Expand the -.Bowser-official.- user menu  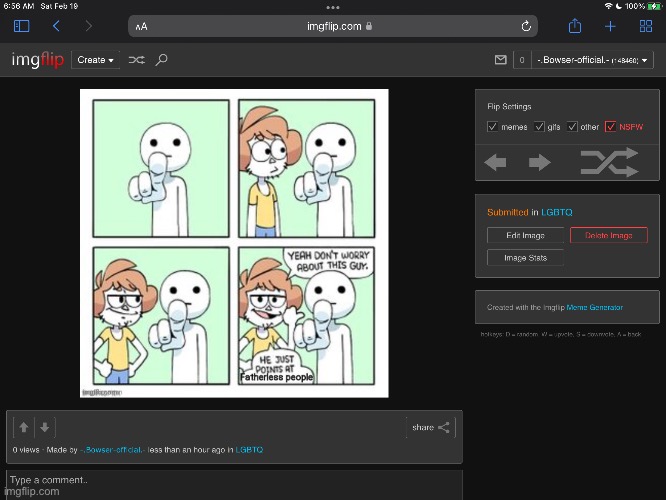592,60
